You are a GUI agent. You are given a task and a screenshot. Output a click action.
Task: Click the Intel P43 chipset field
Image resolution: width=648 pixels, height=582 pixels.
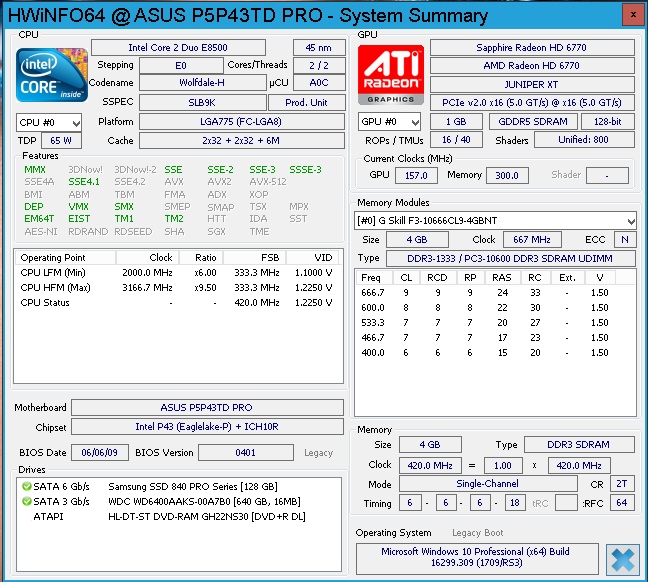pyautogui.click(x=207, y=427)
